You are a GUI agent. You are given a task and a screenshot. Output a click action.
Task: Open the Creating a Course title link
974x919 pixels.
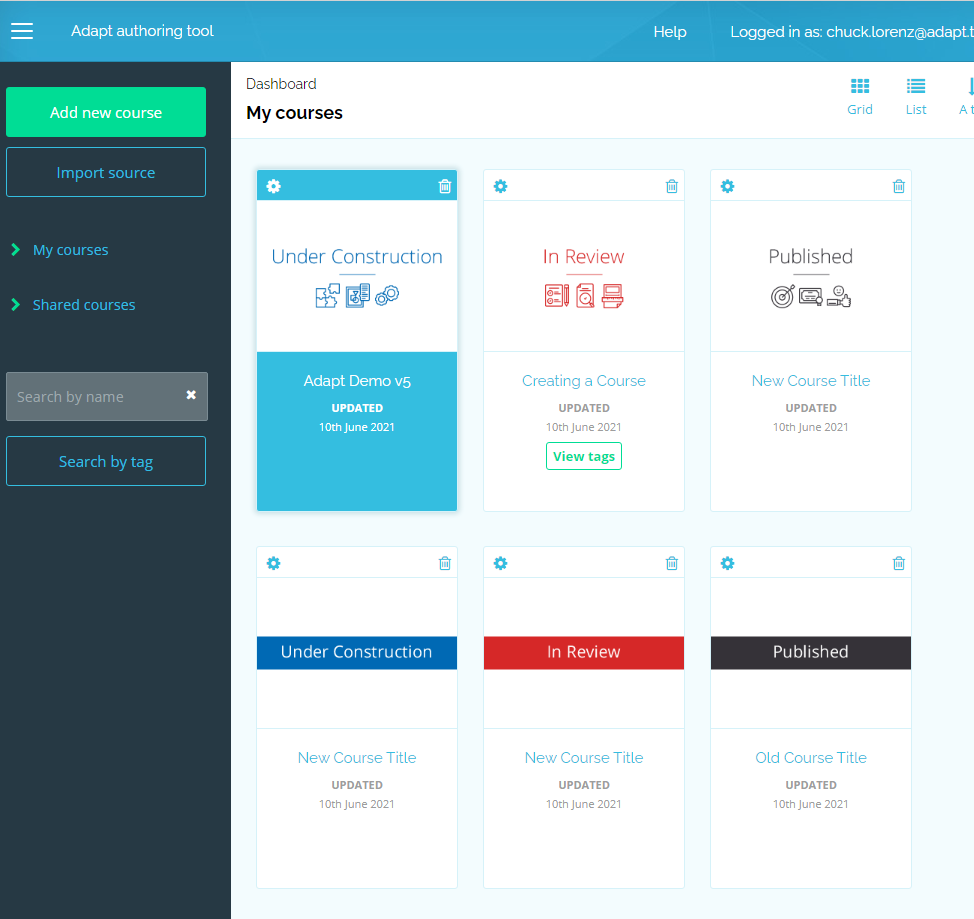click(x=583, y=381)
